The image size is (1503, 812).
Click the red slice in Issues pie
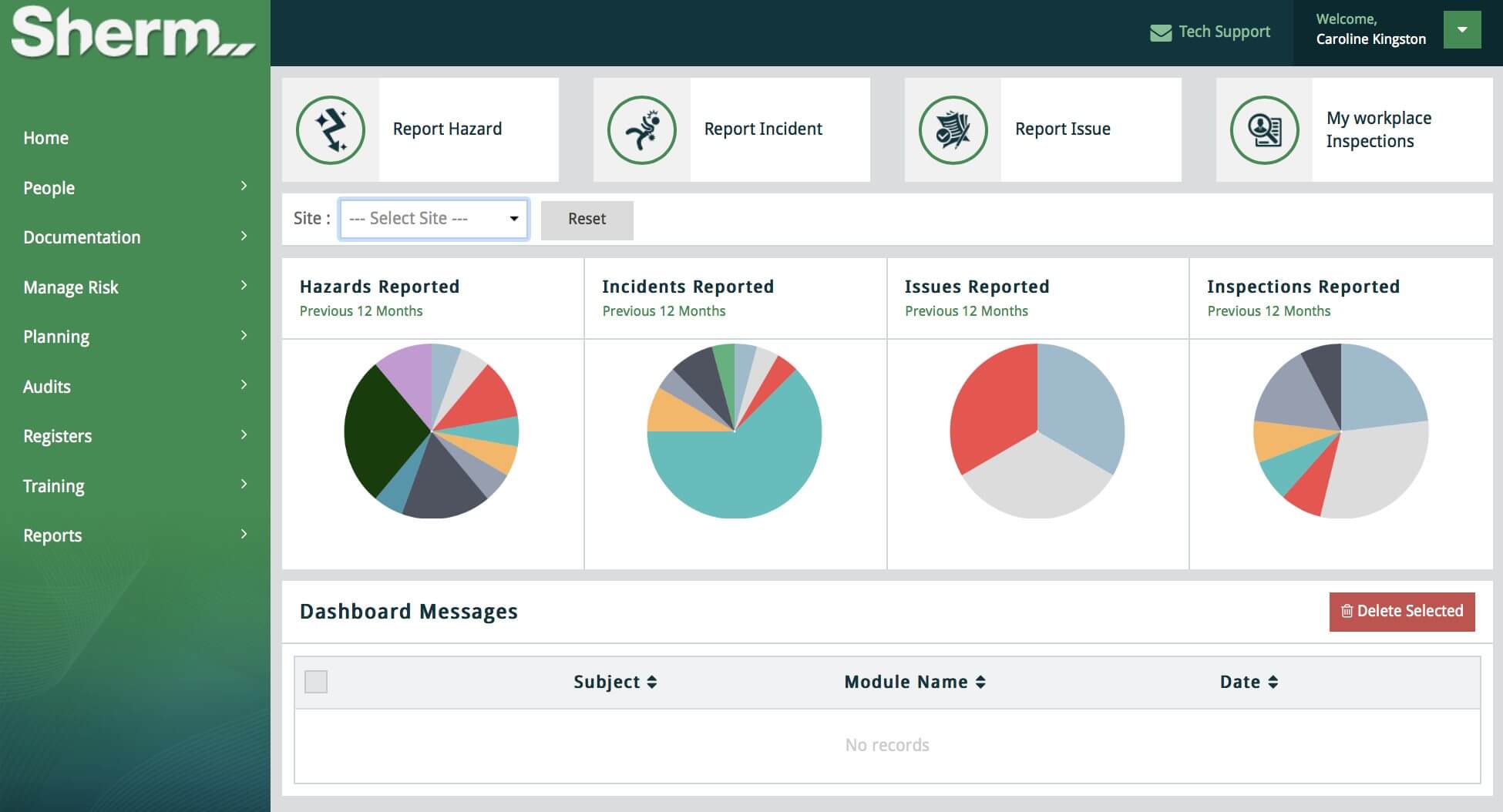click(990, 408)
